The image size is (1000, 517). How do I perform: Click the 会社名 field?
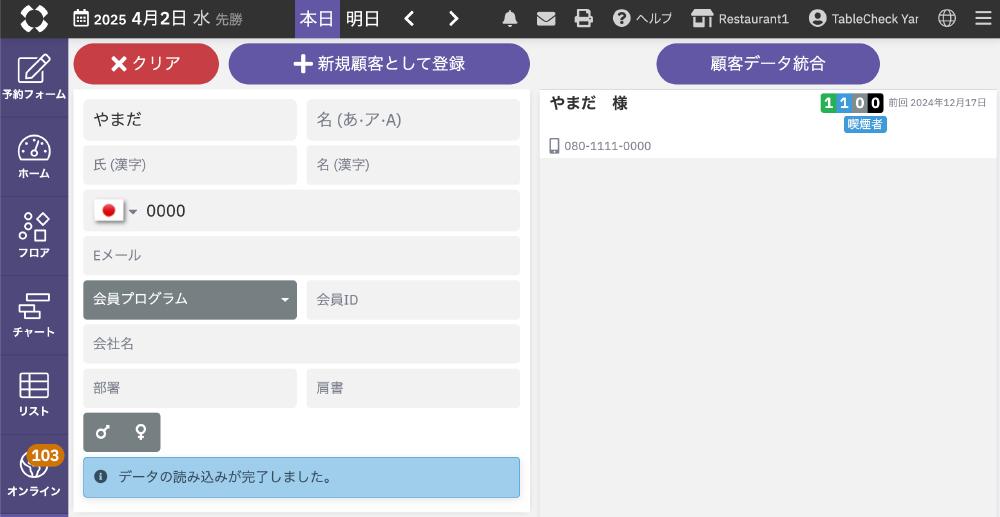coord(302,344)
